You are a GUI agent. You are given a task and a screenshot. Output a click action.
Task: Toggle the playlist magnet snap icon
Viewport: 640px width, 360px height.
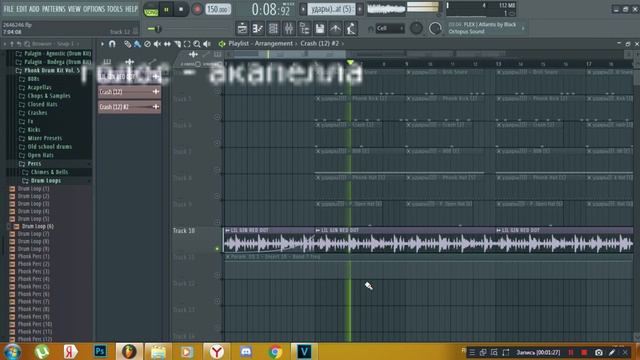112,44
